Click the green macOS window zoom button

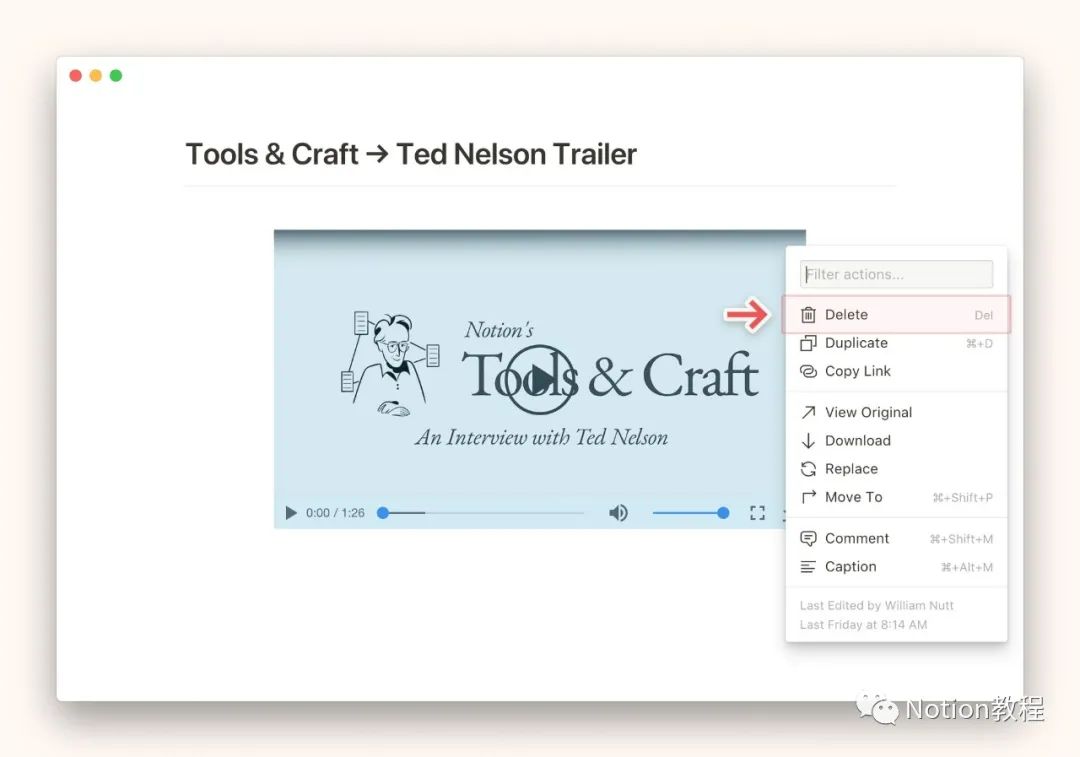click(x=116, y=76)
